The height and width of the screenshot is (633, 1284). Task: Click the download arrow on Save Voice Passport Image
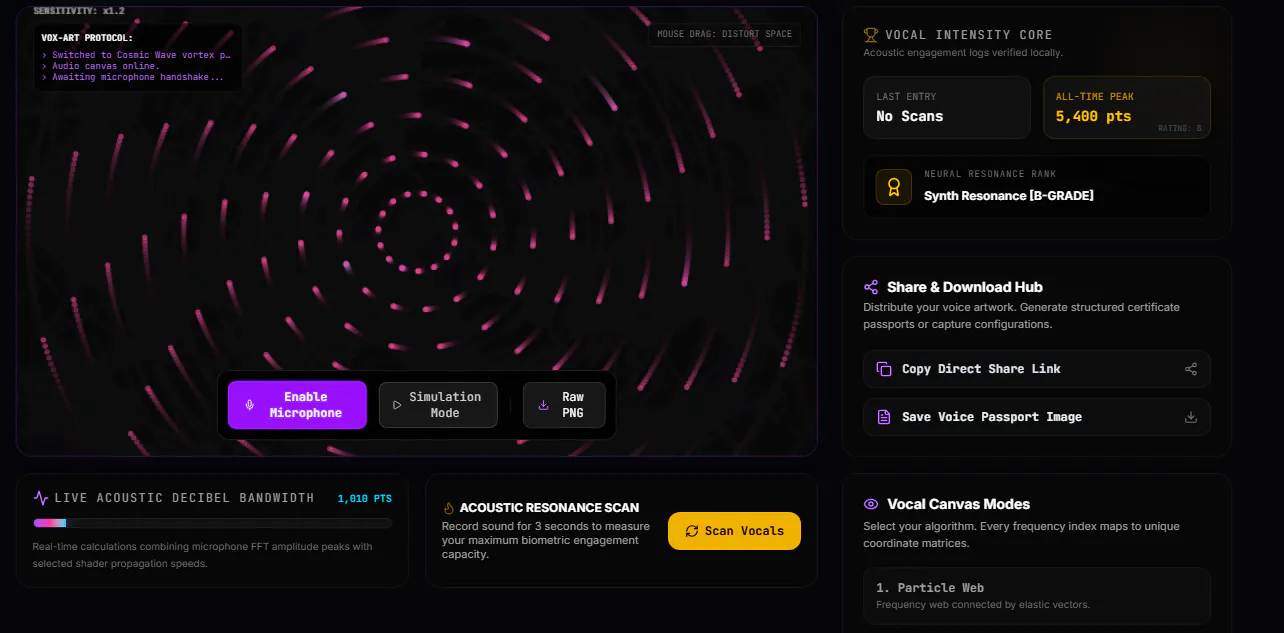coord(1191,417)
